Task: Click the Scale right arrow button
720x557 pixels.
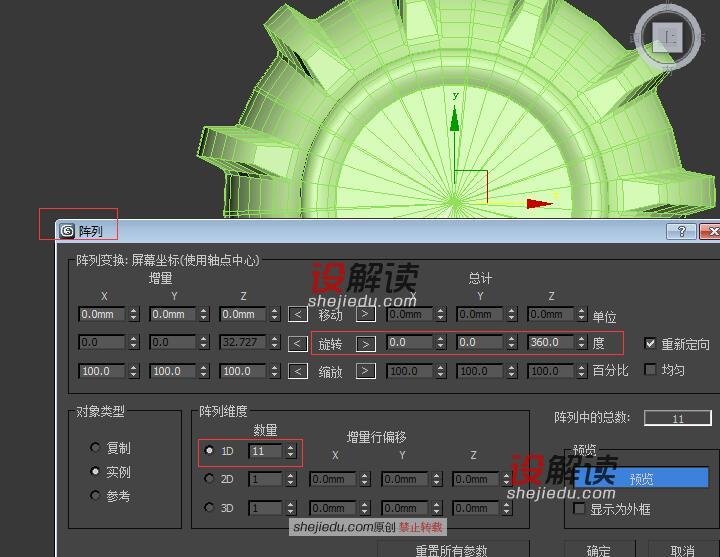Action: pyautogui.click(x=366, y=371)
